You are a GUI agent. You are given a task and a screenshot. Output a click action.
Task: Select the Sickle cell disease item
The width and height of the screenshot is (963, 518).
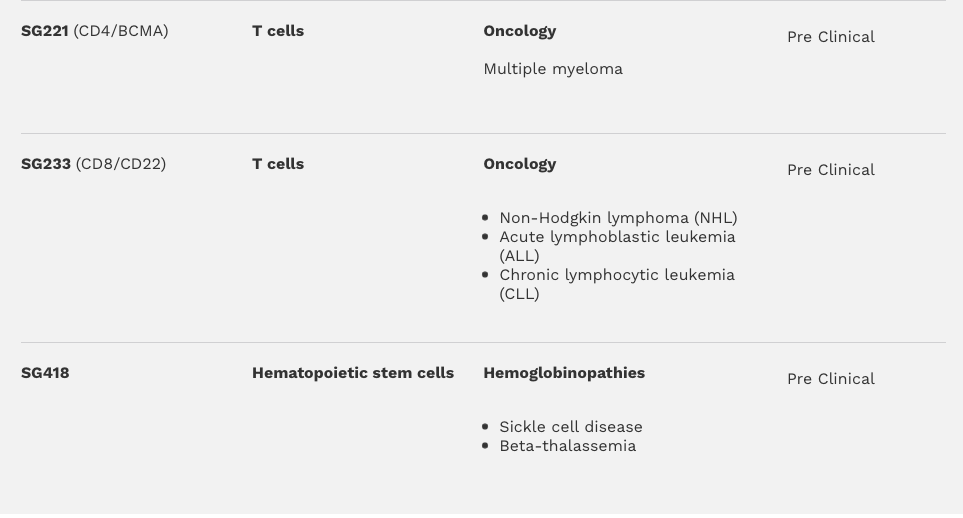click(571, 427)
